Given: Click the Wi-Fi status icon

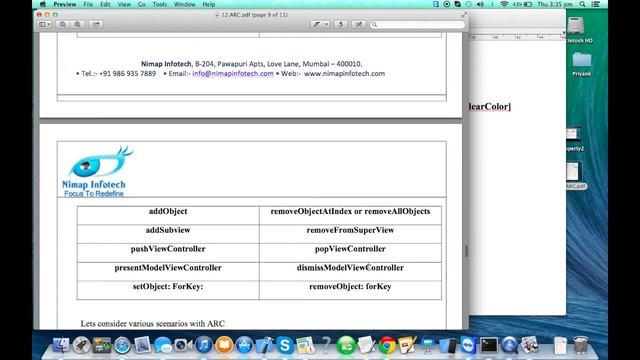Looking at the screenshot, I should (504, 4).
